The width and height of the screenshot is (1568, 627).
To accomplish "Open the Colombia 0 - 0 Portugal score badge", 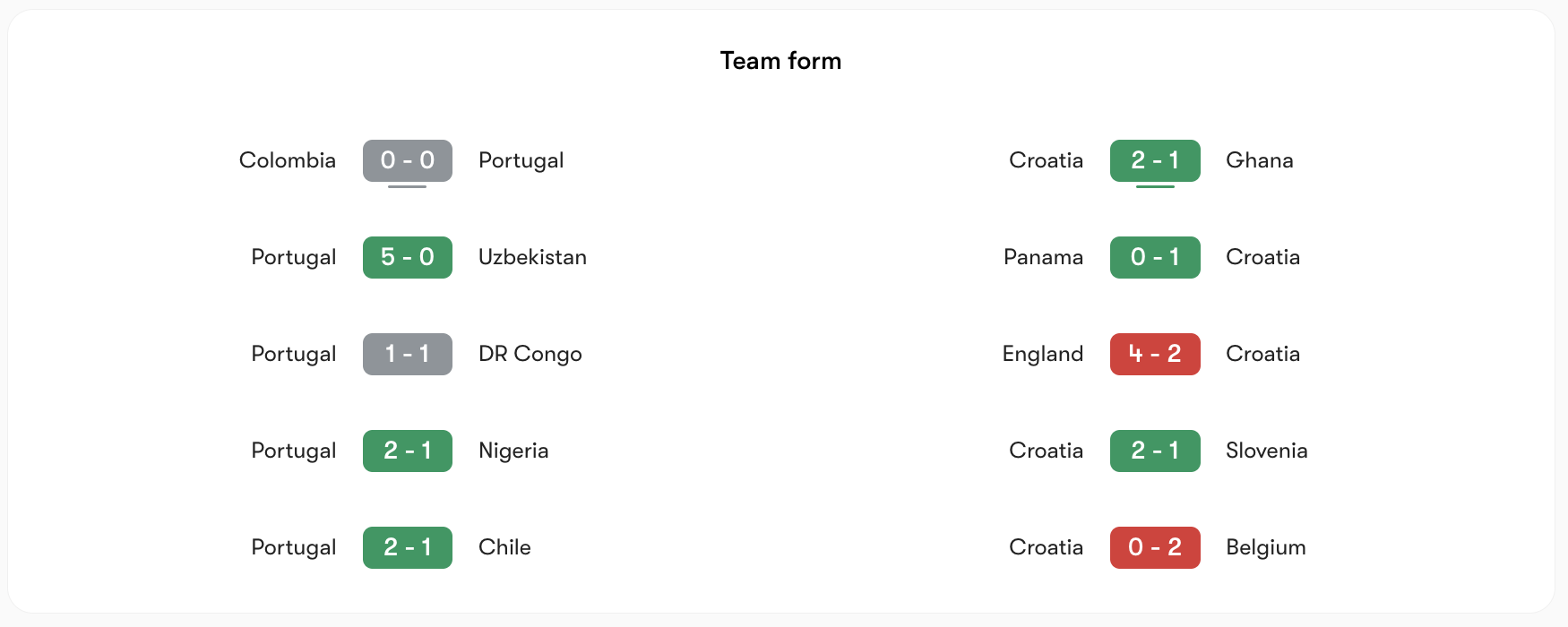I will click(408, 160).
